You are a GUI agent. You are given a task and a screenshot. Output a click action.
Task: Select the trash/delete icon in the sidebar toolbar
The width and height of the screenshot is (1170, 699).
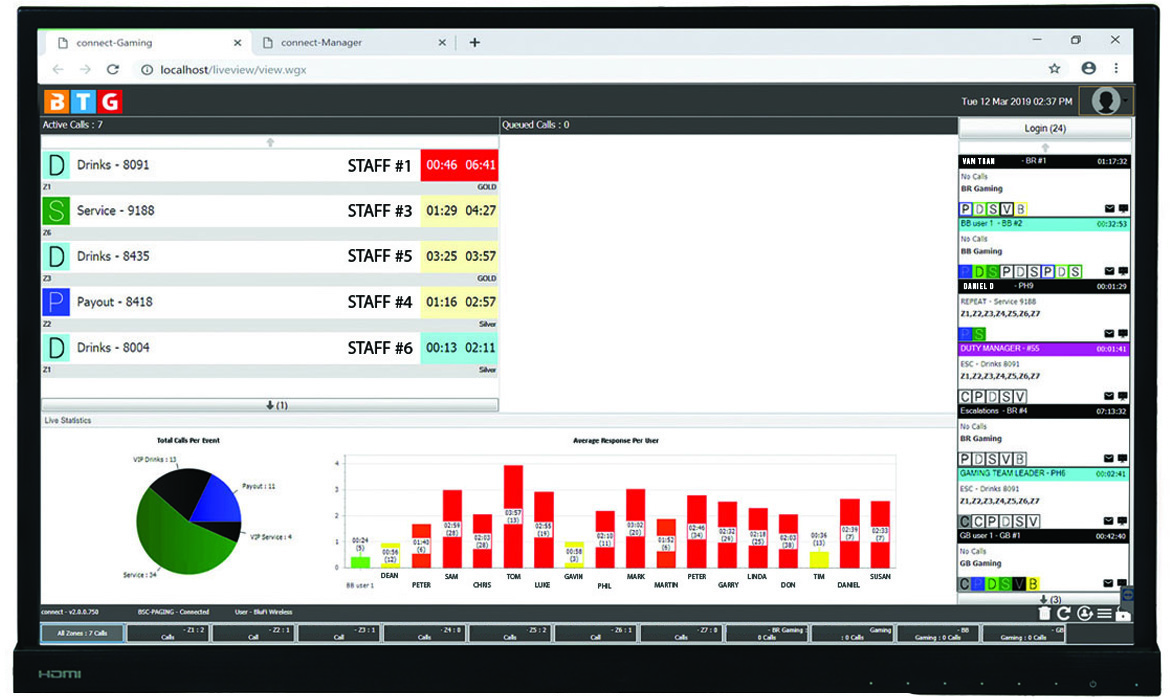1044,612
